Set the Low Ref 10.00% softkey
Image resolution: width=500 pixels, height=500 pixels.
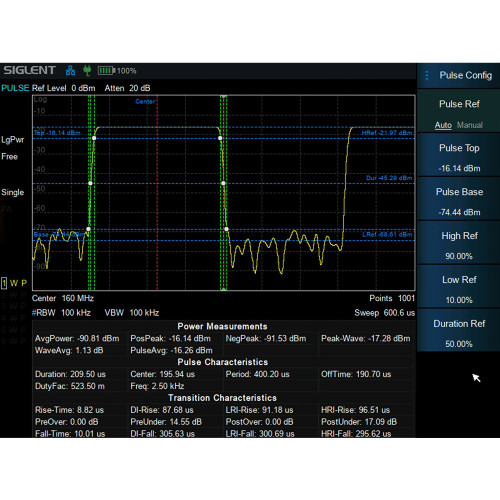[459, 287]
